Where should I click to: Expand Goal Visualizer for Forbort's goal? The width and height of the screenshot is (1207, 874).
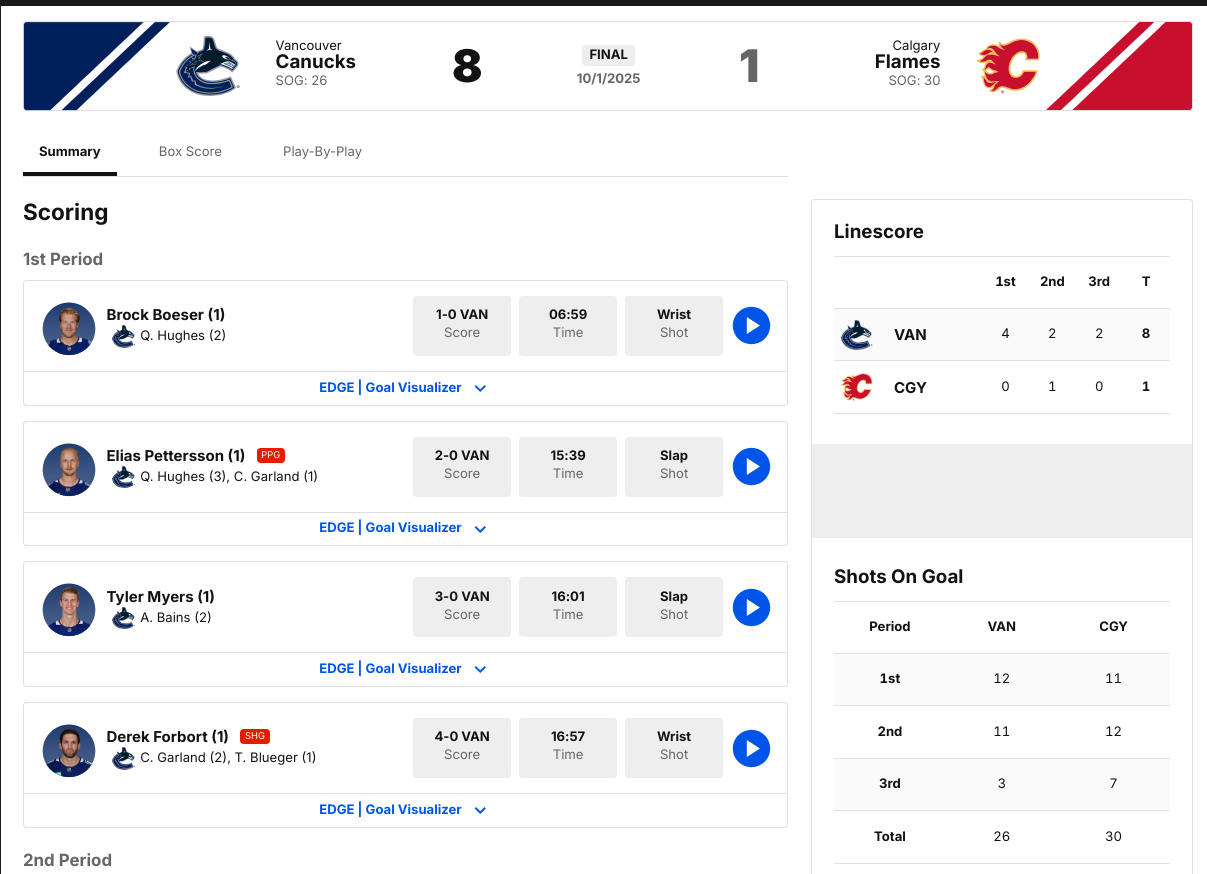point(402,810)
